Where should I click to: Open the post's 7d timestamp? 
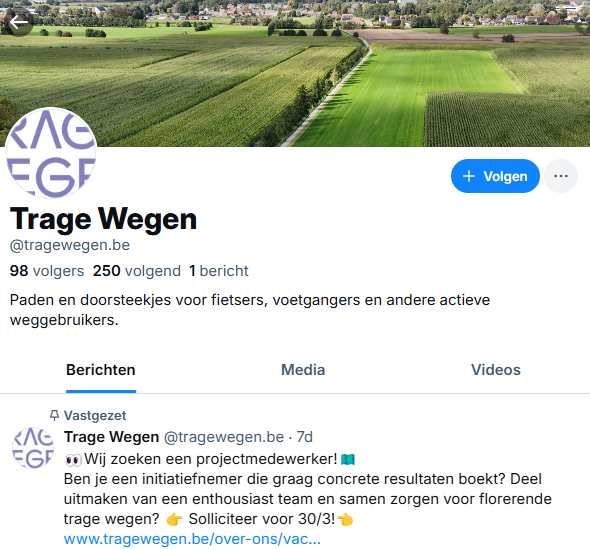point(304,437)
